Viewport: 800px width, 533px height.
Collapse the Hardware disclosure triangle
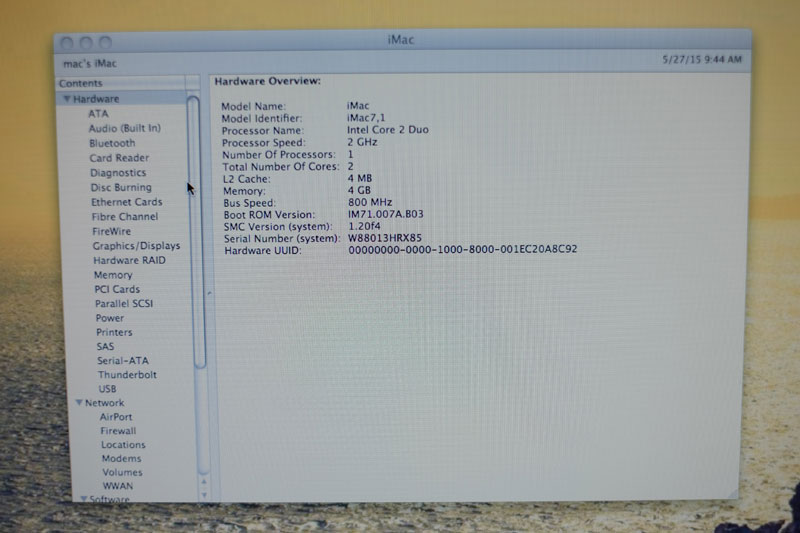(67, 99)
